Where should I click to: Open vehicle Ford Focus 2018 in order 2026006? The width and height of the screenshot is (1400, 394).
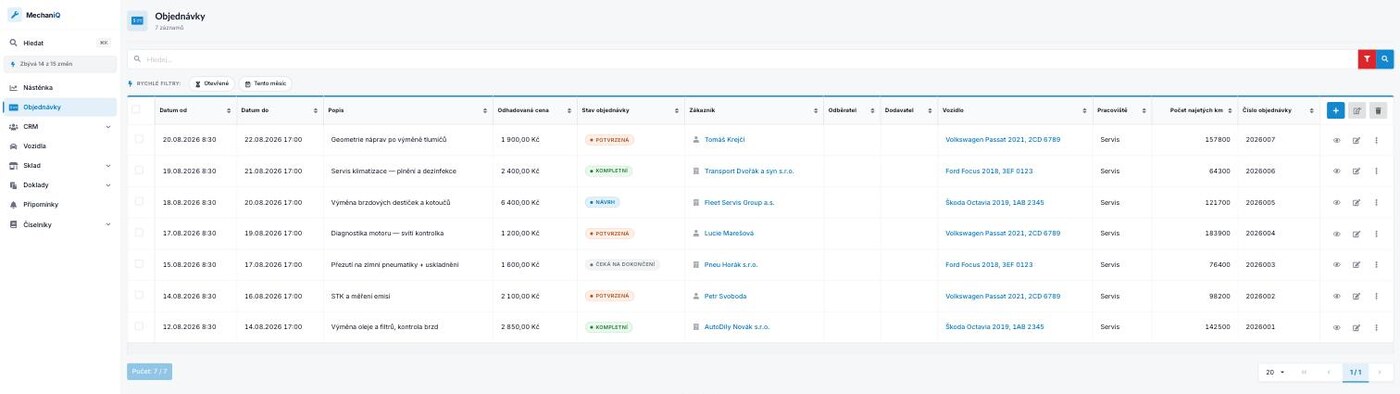coord(989,171)
